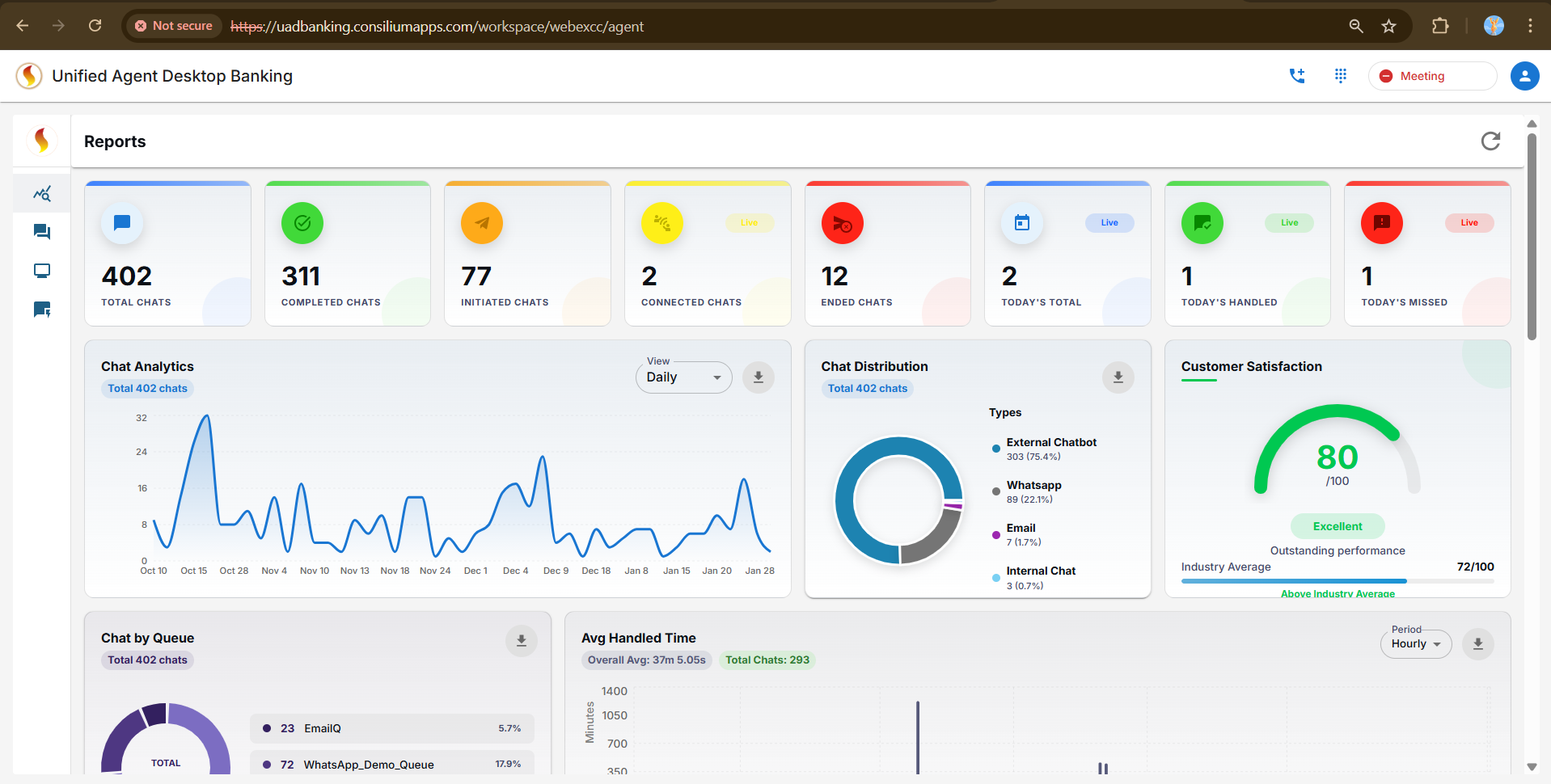Open the dial pad grid icon
Image resolution: width=1551 pixels, height=784 pixels.
pyautogui.click(x=1340, y=76)
